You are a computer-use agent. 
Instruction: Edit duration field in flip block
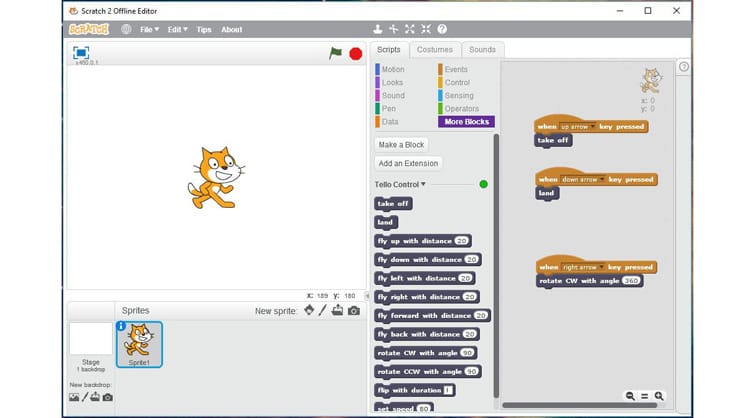(448, 390)
